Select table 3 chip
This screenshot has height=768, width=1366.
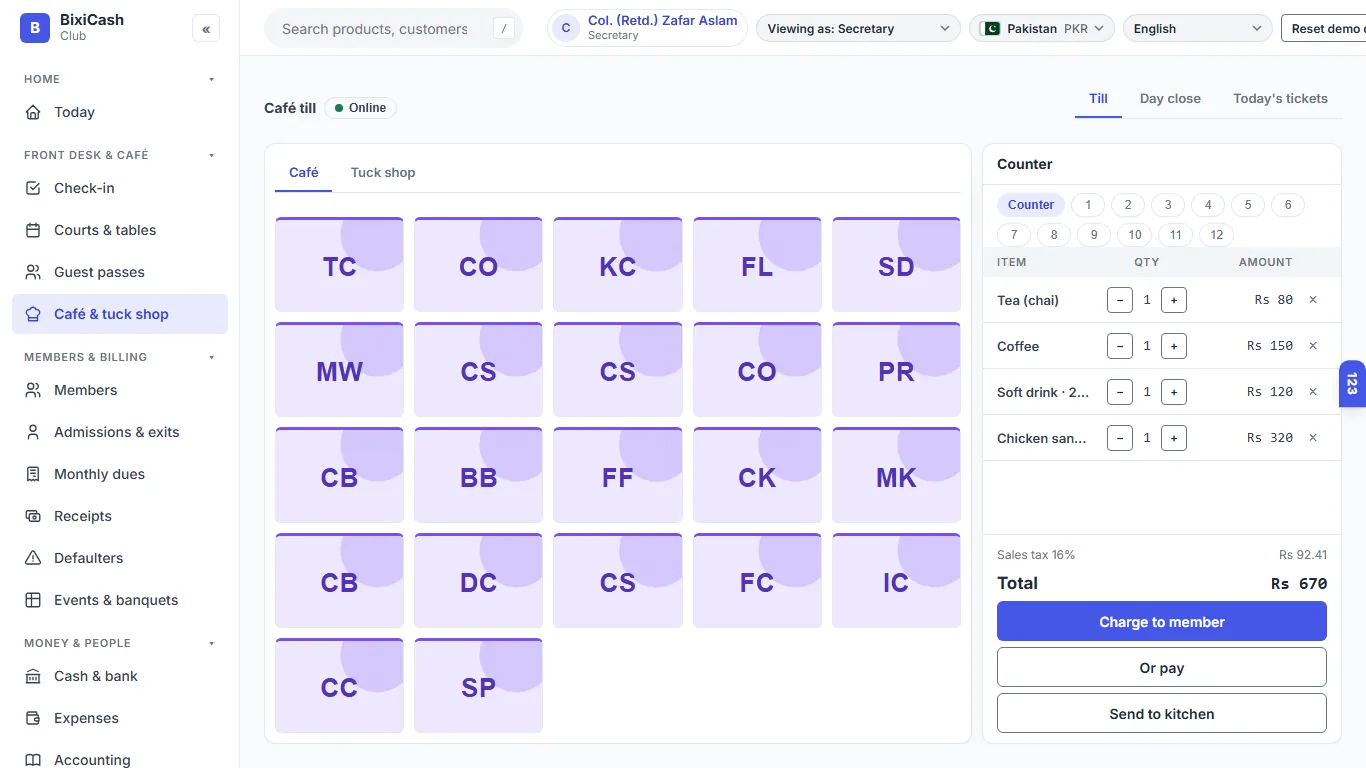[x=1168, y=205]
